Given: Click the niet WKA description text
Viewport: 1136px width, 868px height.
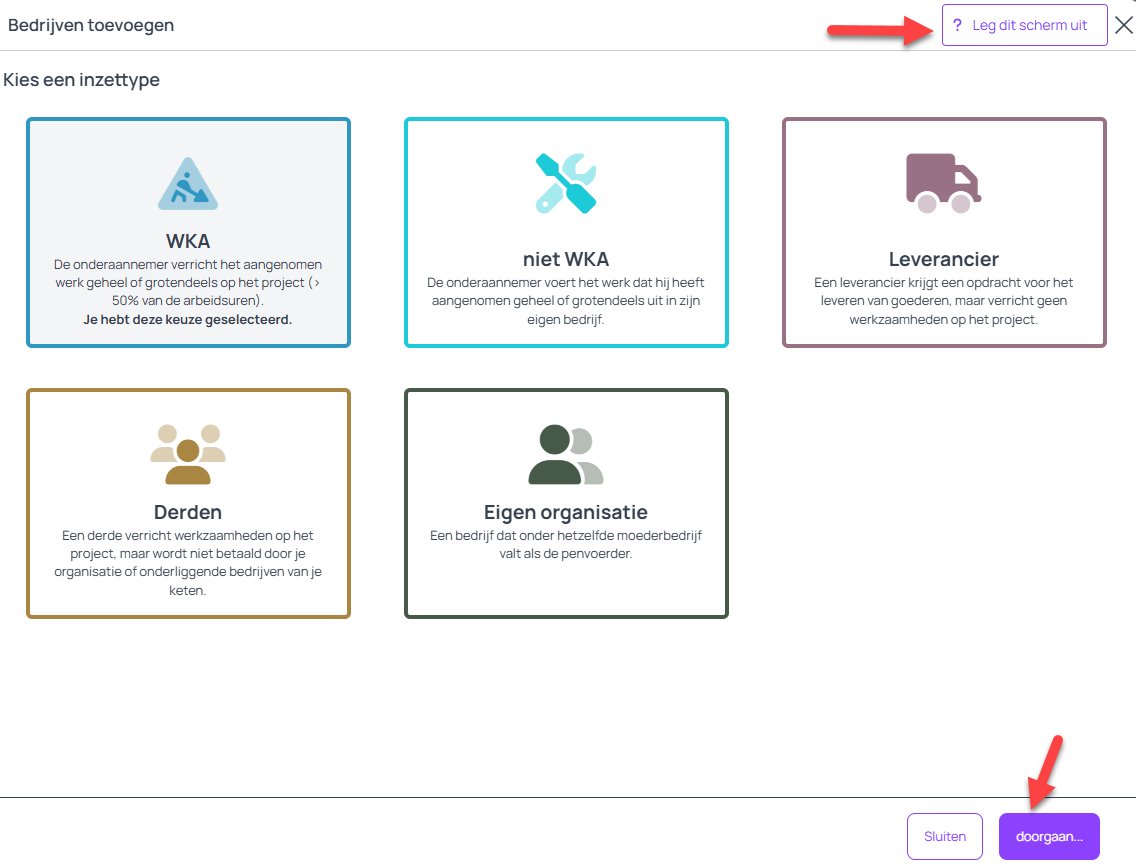Looking at the screenshot, I should [566, 301].
